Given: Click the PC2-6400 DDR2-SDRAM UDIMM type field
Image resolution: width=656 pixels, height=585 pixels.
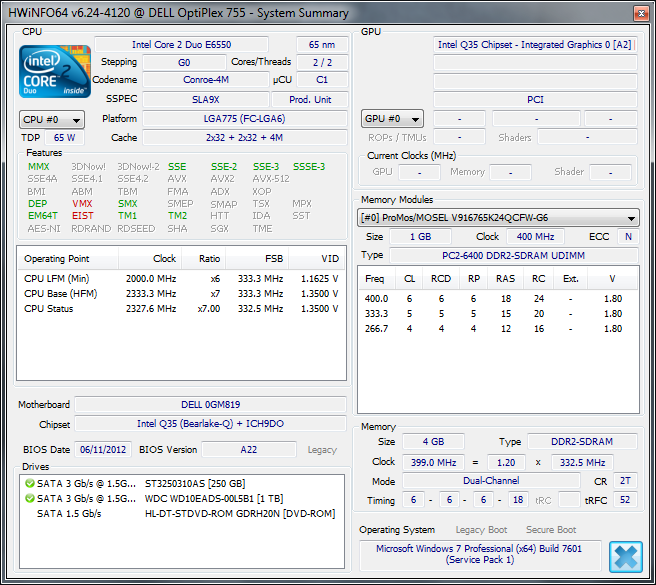Looking at the screenshot, I should pyautogui.click(x=514, y=255).
